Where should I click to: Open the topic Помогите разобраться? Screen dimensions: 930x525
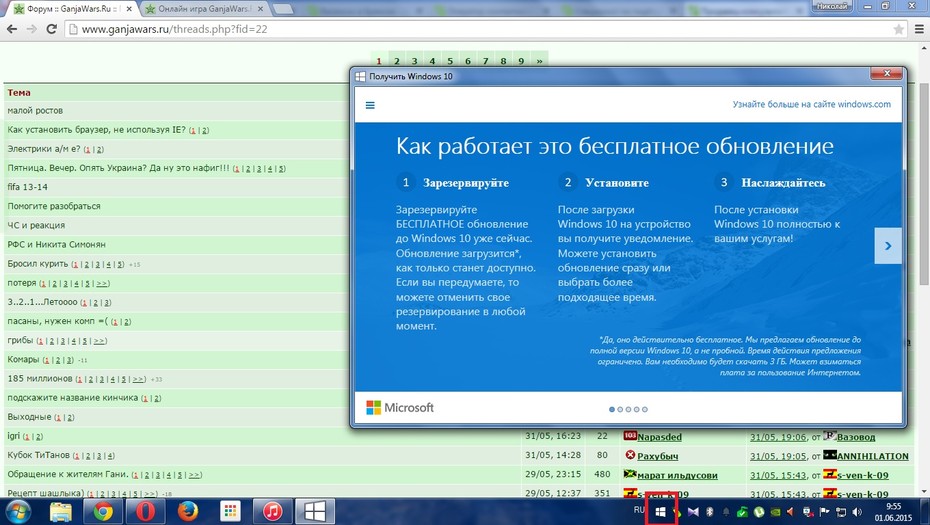(54, 206)
